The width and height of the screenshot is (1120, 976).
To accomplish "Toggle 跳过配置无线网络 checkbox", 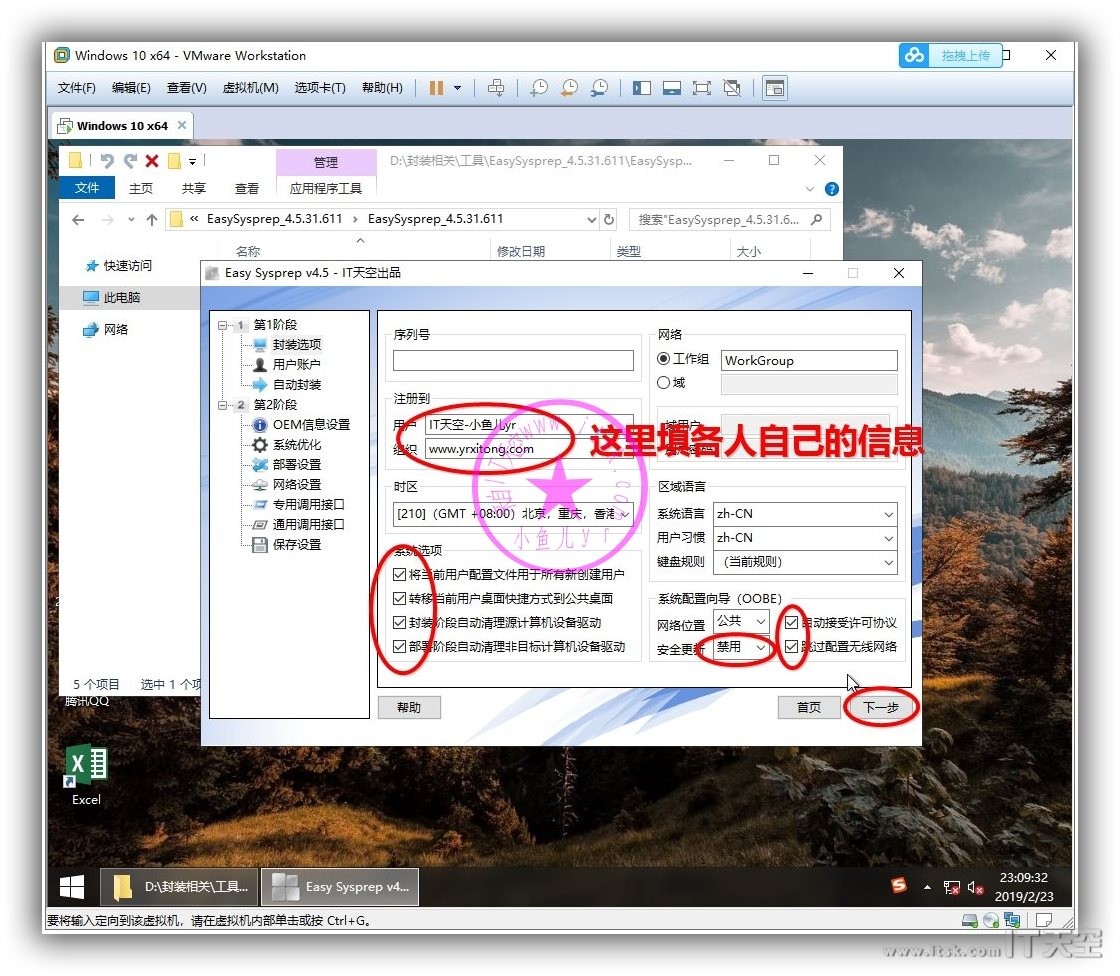I will click(x=791, y=647).
